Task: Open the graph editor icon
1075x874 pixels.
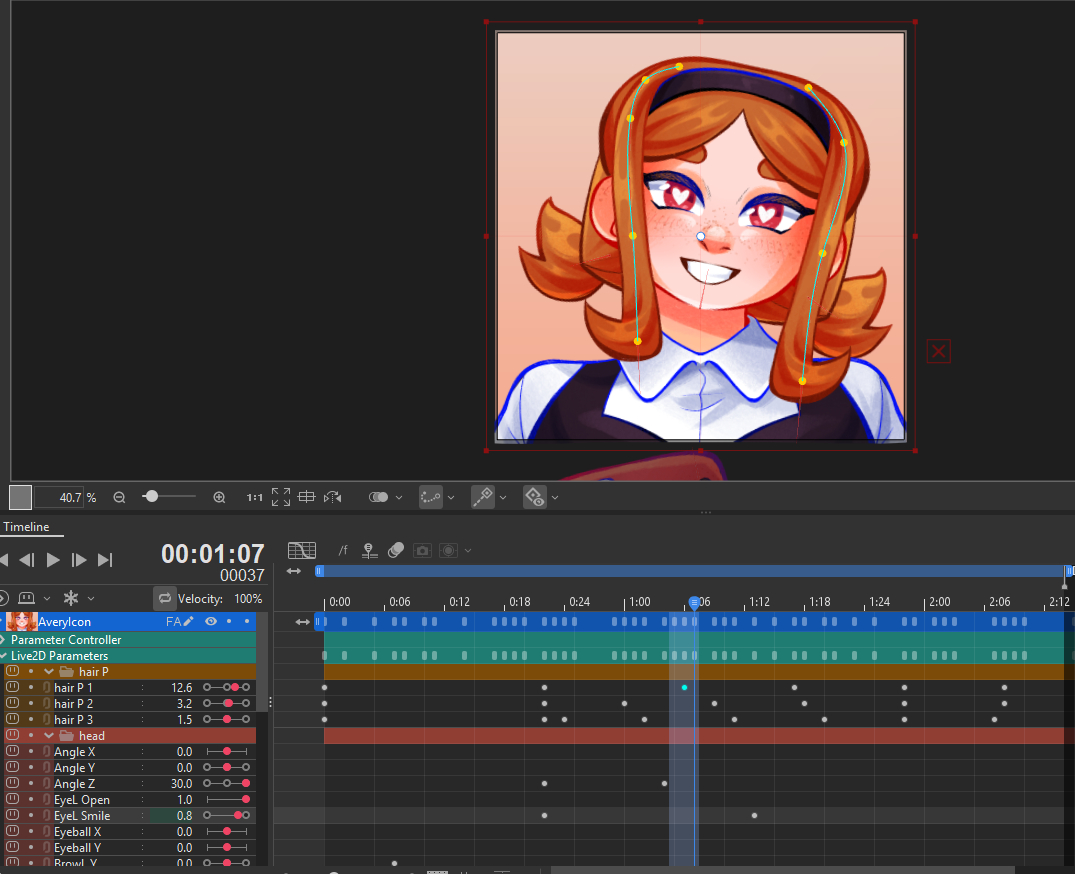Action: 302,550
